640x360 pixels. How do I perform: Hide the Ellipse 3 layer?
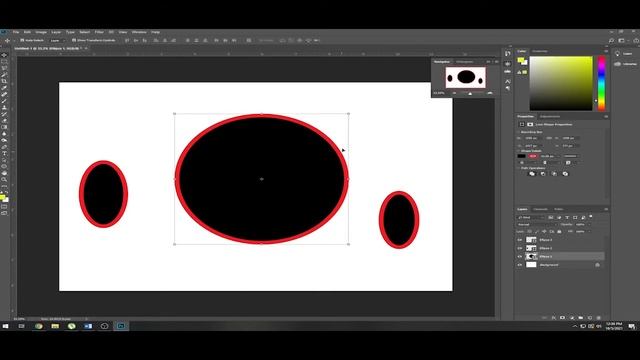pyautogui.click(x=520, y=240)
